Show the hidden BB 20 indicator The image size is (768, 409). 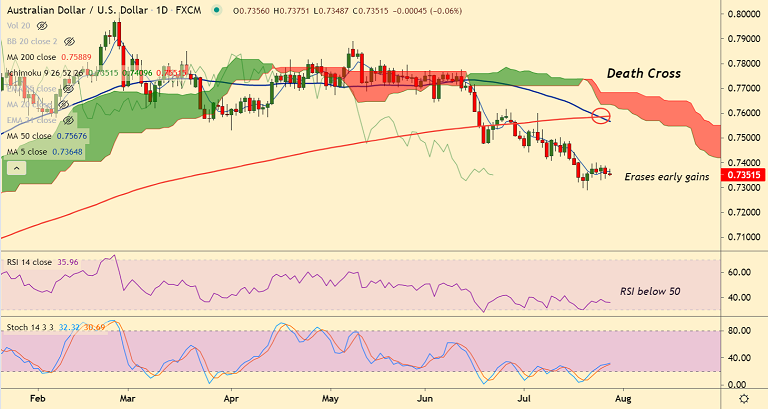[x=69, y=41]
